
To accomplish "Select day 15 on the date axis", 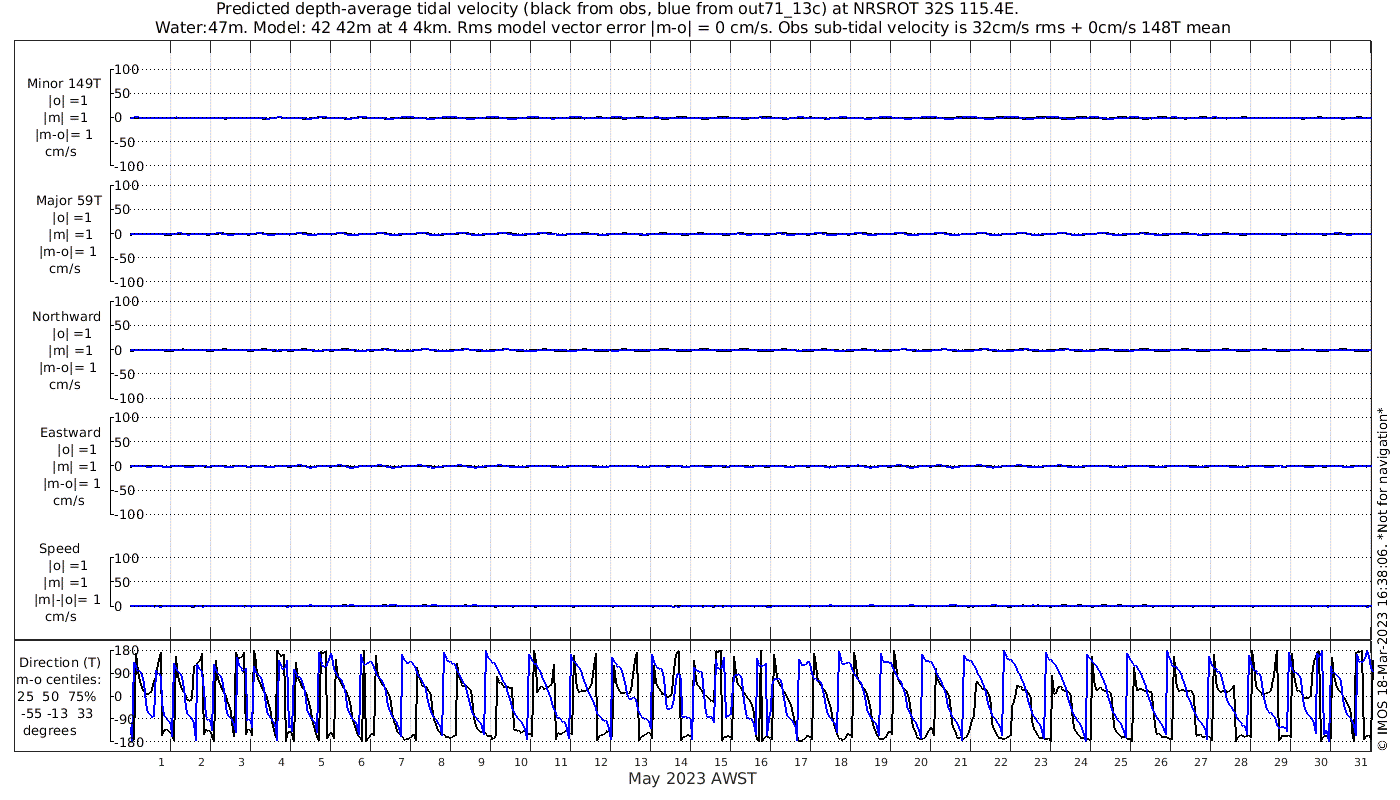I will pos(721,762).
